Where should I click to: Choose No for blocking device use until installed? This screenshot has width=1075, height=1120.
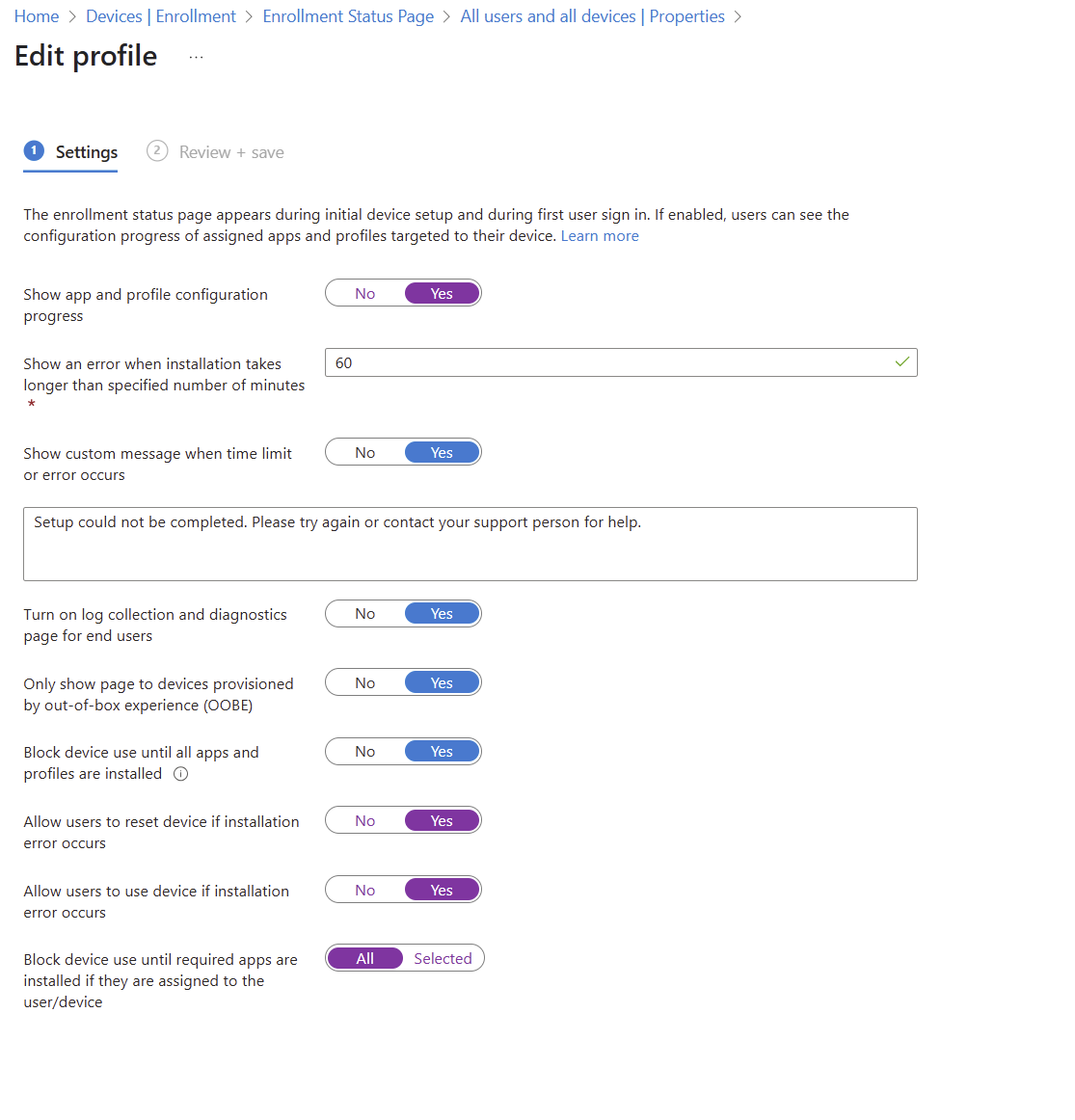click(365, 752)
